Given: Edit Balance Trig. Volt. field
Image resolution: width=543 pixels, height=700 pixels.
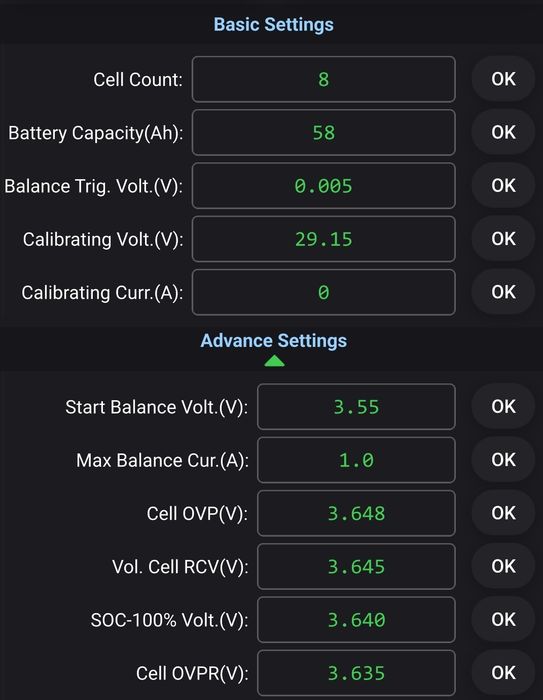Looking at the screenshot, I should (324, 186).
